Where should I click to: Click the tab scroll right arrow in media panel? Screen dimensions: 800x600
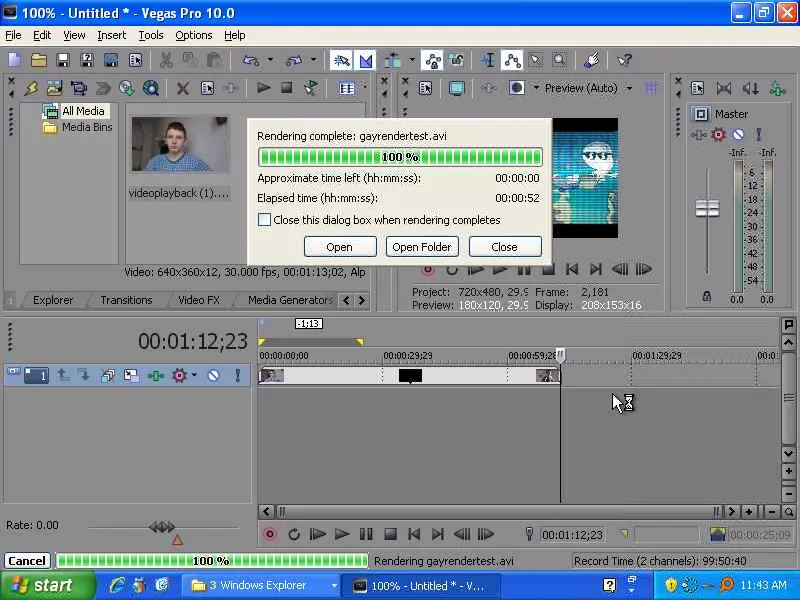[x=362, y=300]
